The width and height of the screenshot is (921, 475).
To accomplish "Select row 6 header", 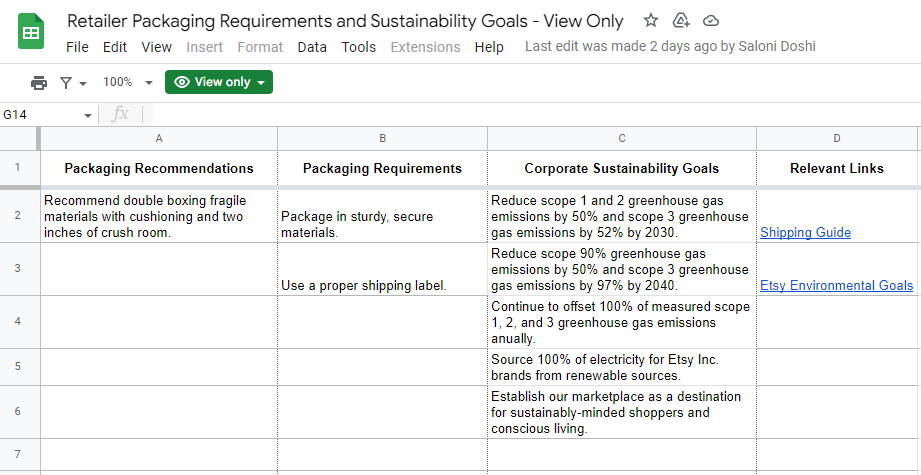I will [x=18, y=412].
